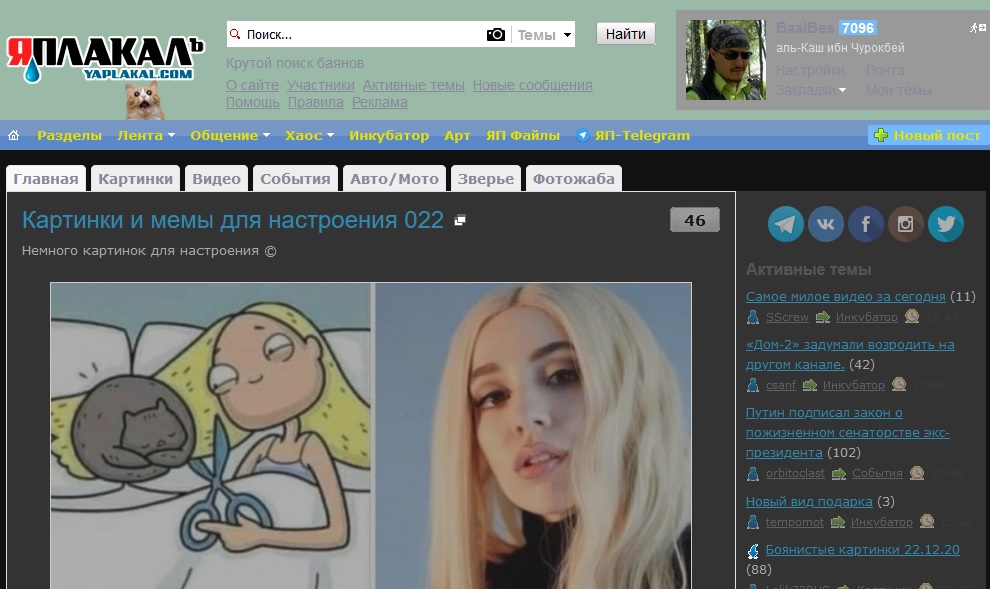Click the logout running-man icon
990x589 pixels.
(x=978, y=28)
